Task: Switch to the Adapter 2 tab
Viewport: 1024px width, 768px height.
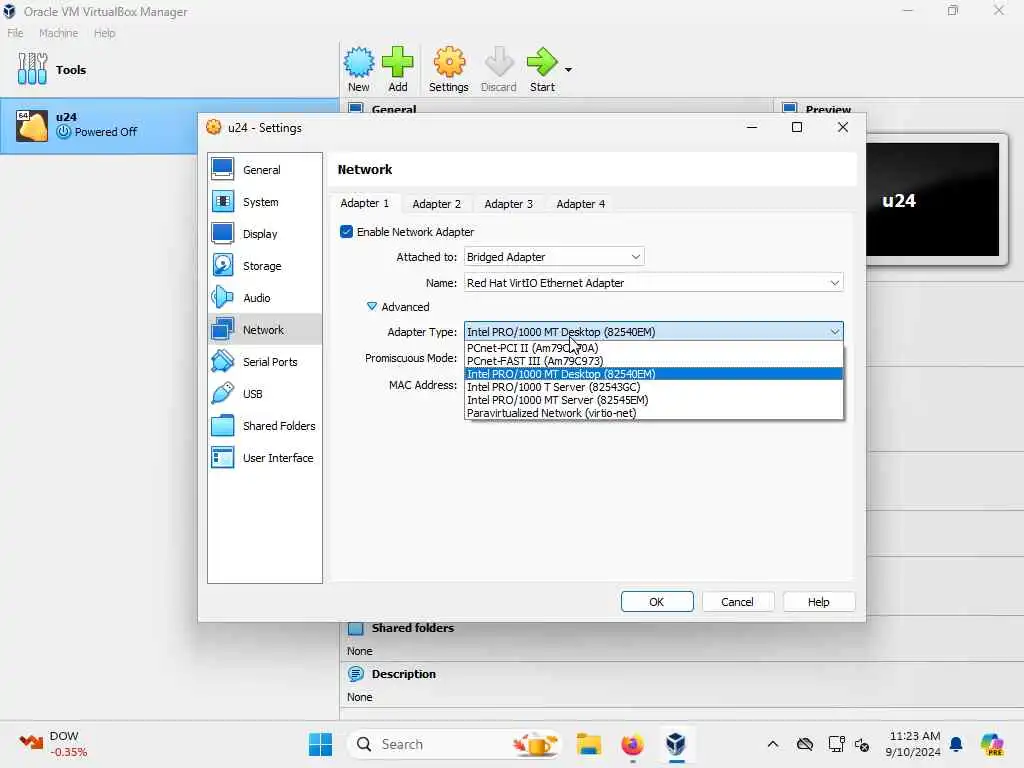Action: click(436, 204)
